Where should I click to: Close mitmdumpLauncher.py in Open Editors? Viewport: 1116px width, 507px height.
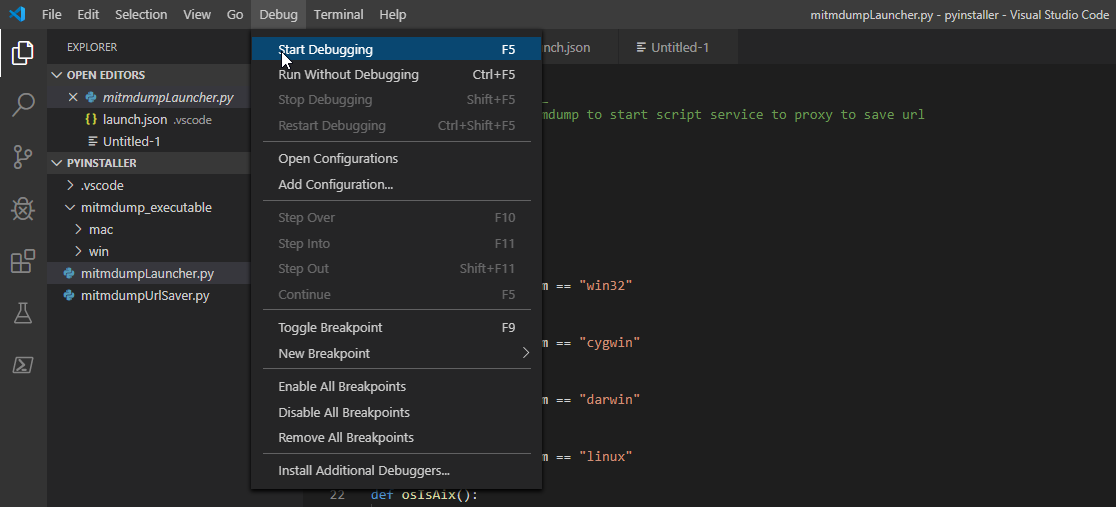73,97
